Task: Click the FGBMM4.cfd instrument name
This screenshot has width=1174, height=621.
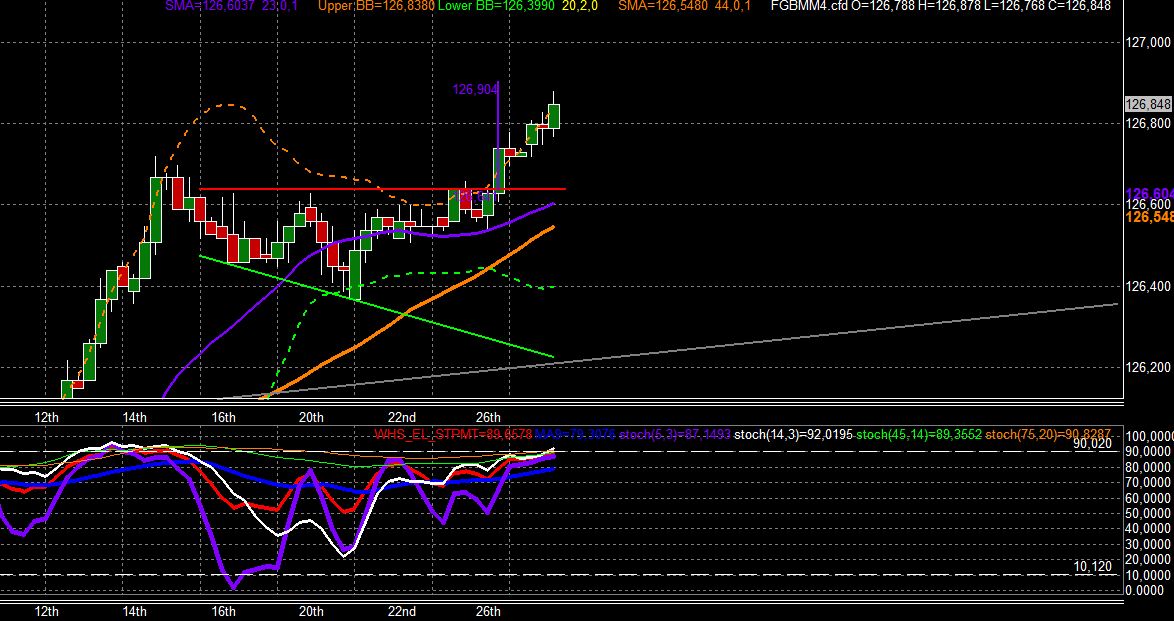Action: pos(809,5)
